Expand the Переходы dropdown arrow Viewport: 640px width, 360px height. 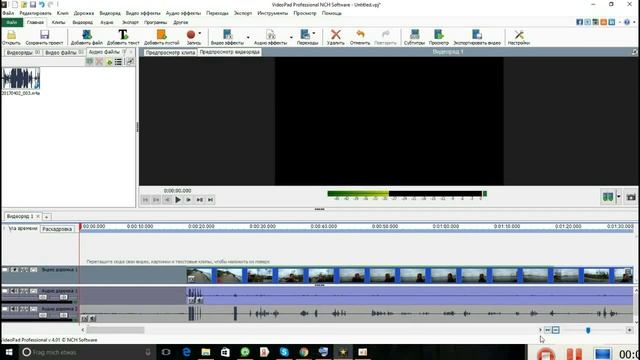click(x=313, y=33)
